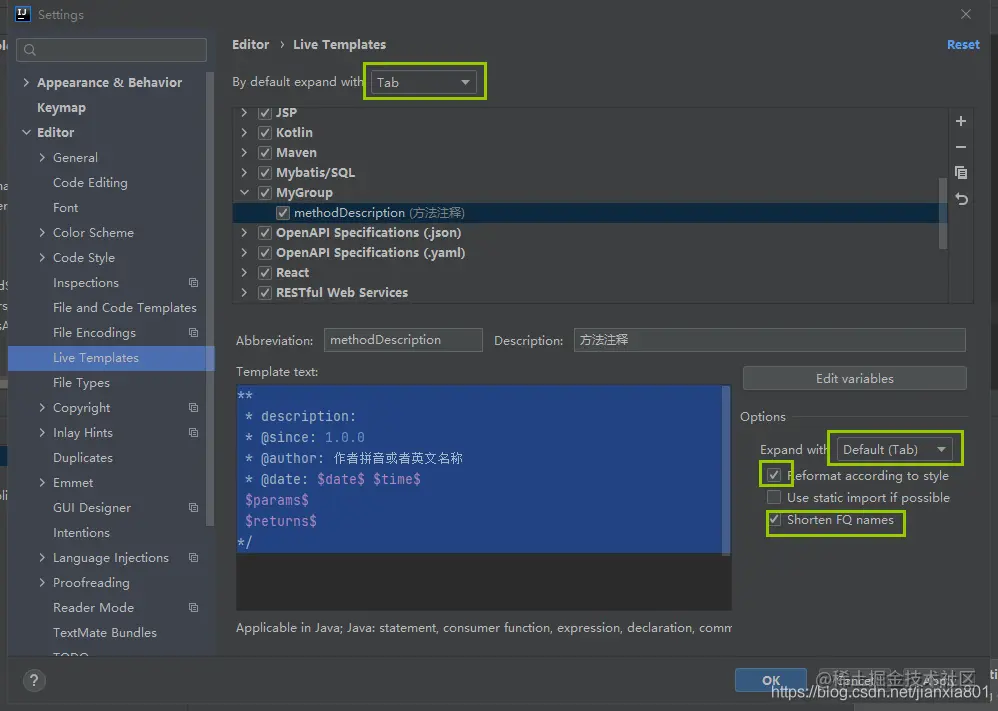998x711 pixels.
Task: Toggle the Kotlin template group checkbox
Action: point(265,132)
